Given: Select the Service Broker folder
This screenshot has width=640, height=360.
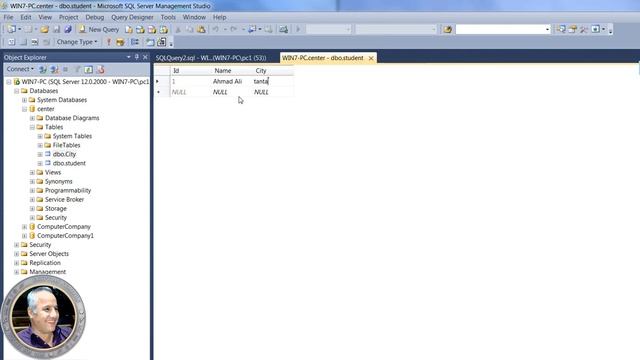Looking at the screenshot, I should tap(64, 199).
